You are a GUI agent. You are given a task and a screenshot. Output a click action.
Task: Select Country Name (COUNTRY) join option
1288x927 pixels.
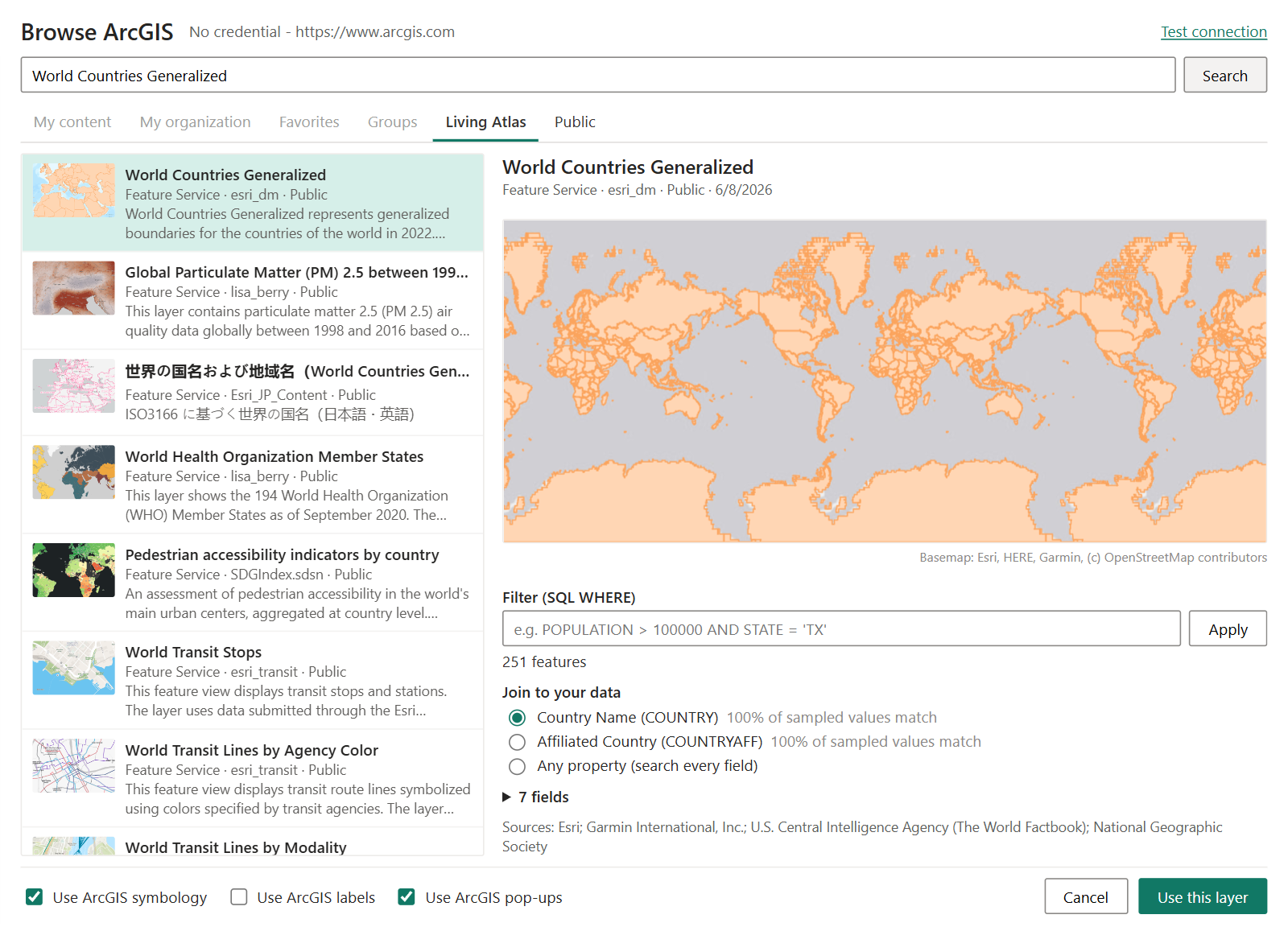(518, 718)
